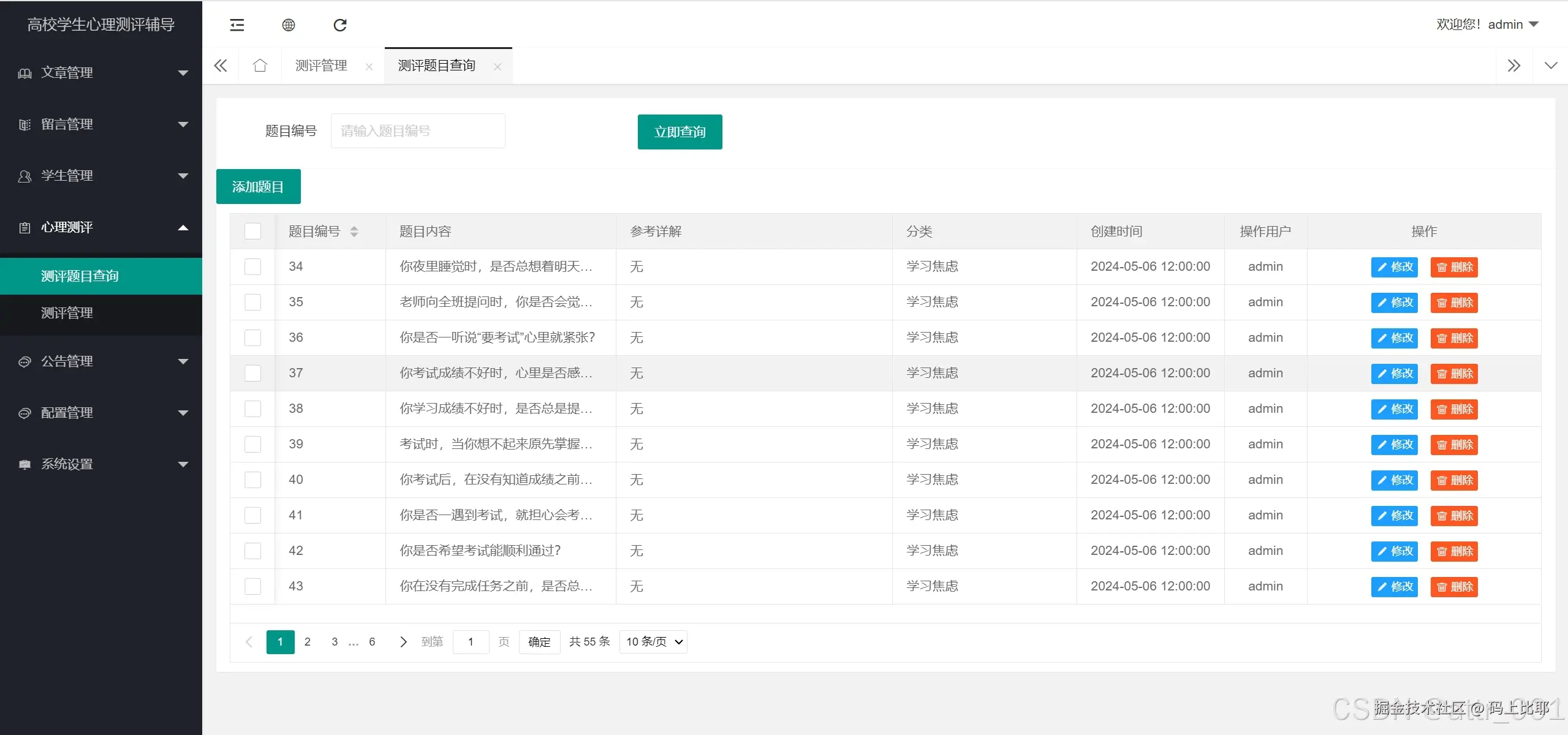Viewport: 1568px width, 735px height.
Task: Open the admin user dropdown
Action: pos(1487,24)
